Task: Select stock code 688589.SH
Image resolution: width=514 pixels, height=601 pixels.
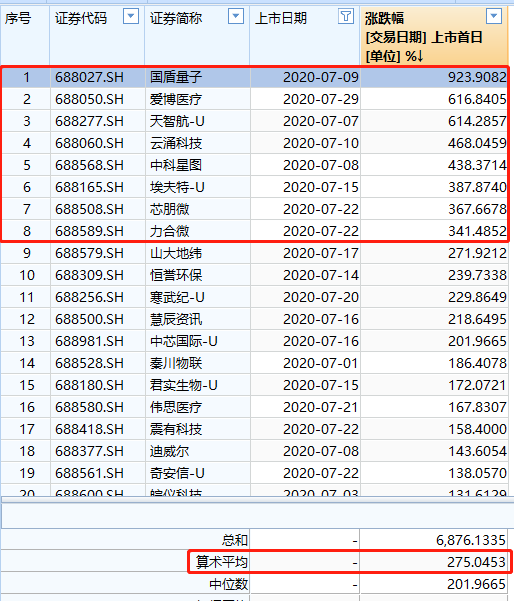Action: (x=89, y=231)
